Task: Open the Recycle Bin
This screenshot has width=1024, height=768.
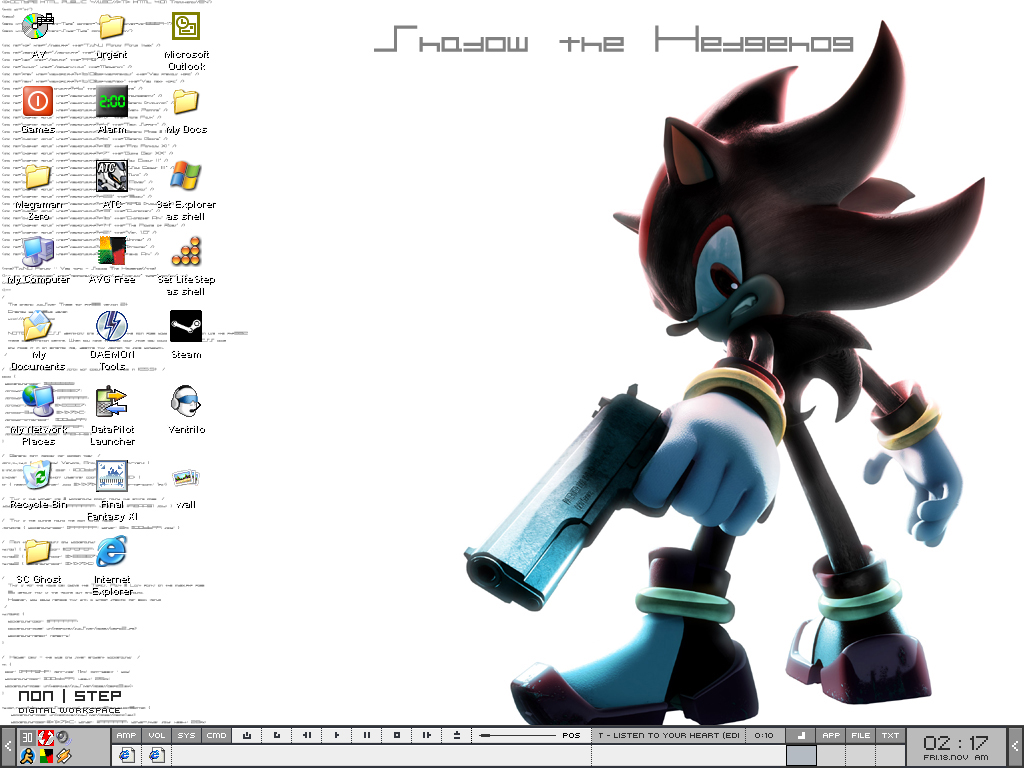Action: point(38,476)
